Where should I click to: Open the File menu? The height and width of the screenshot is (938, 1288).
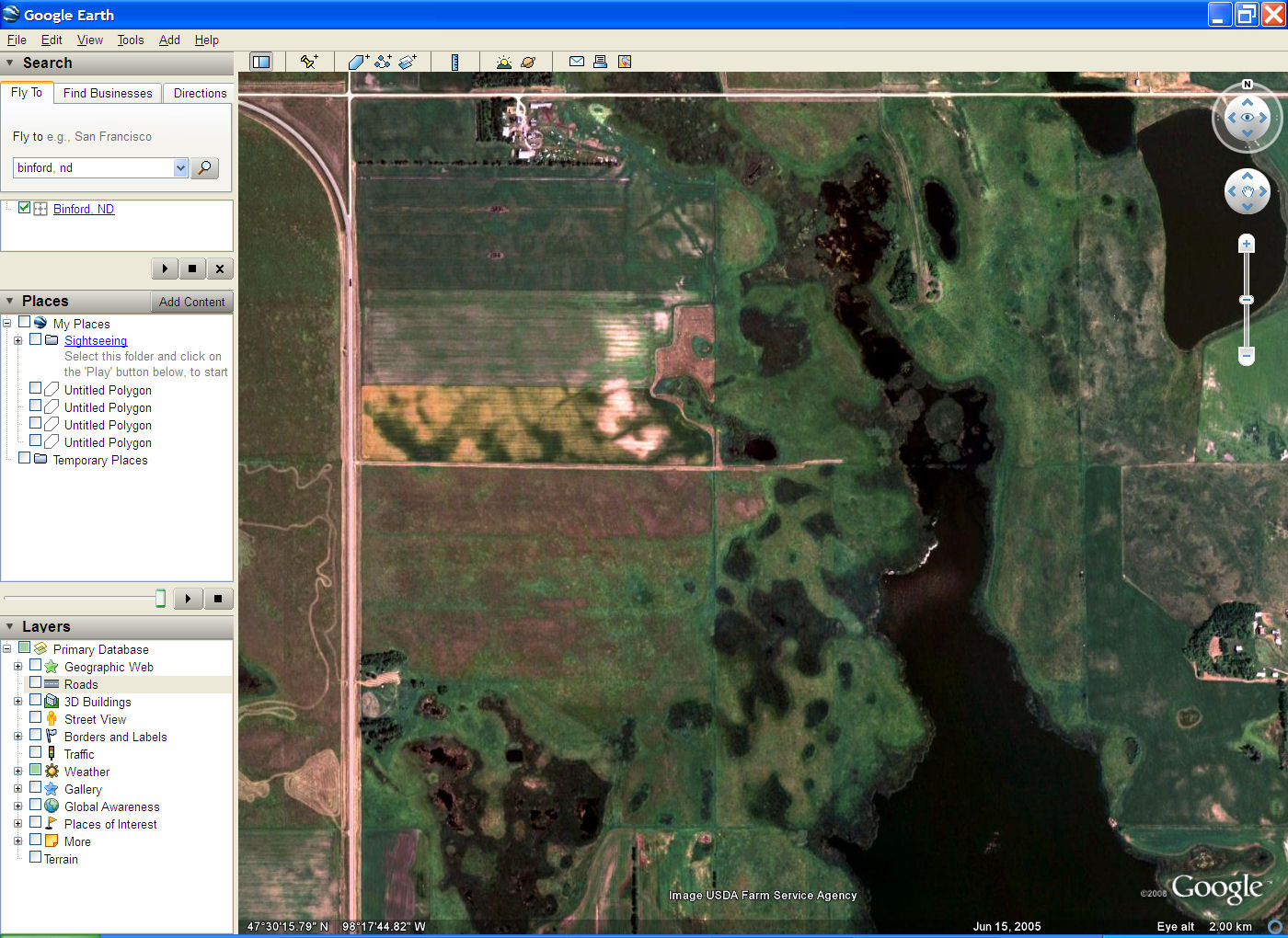[17, 40]
